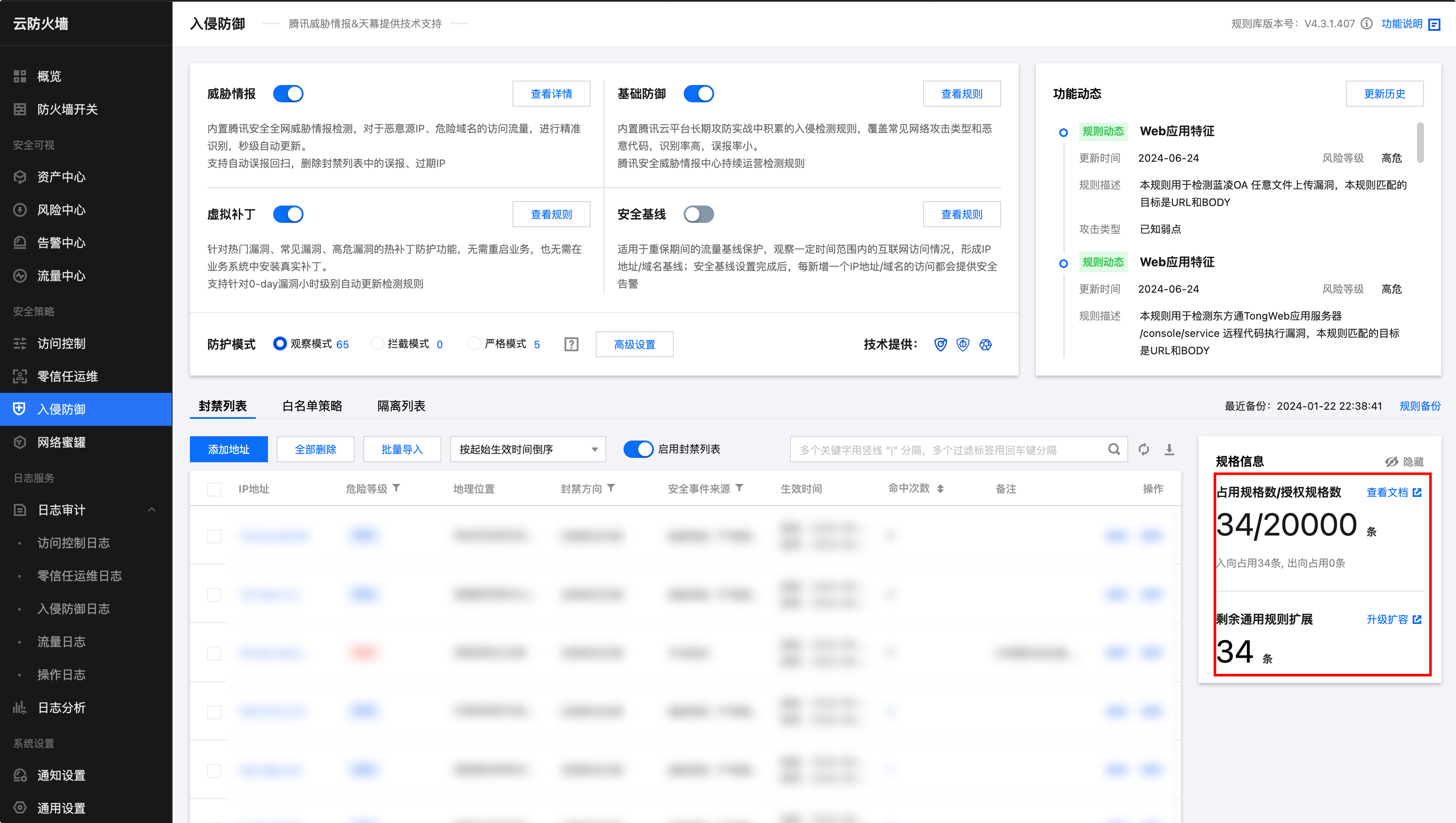This screenshot has width=1456, height=823.
Task: Open 查看文档 link
Action: tap(1394, 492)
